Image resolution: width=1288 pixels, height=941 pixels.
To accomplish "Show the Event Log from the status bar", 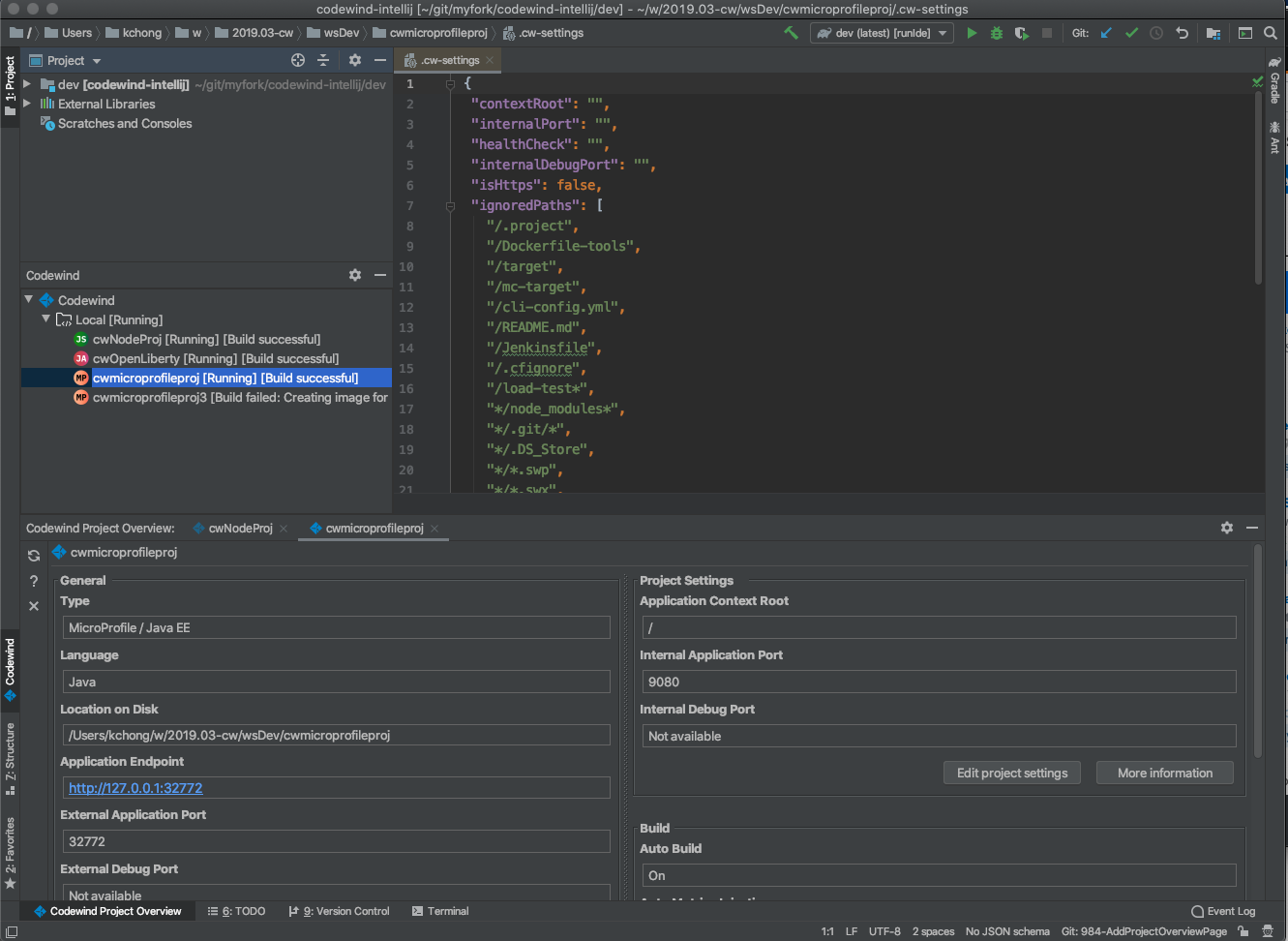I will pos(1223,911).
